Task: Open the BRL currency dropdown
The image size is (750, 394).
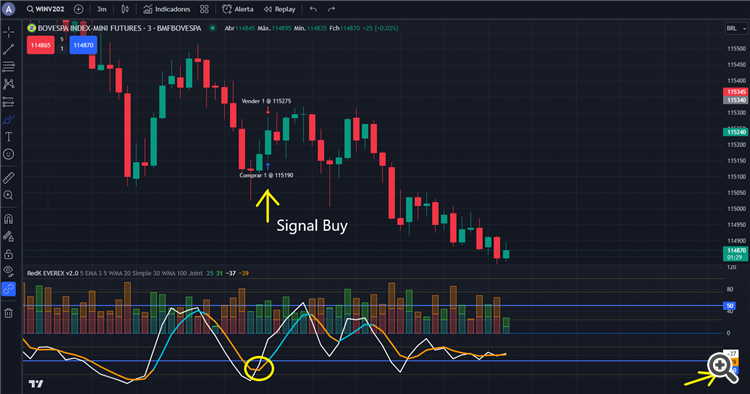Action: pyautogui.click(x=736, y=29)
